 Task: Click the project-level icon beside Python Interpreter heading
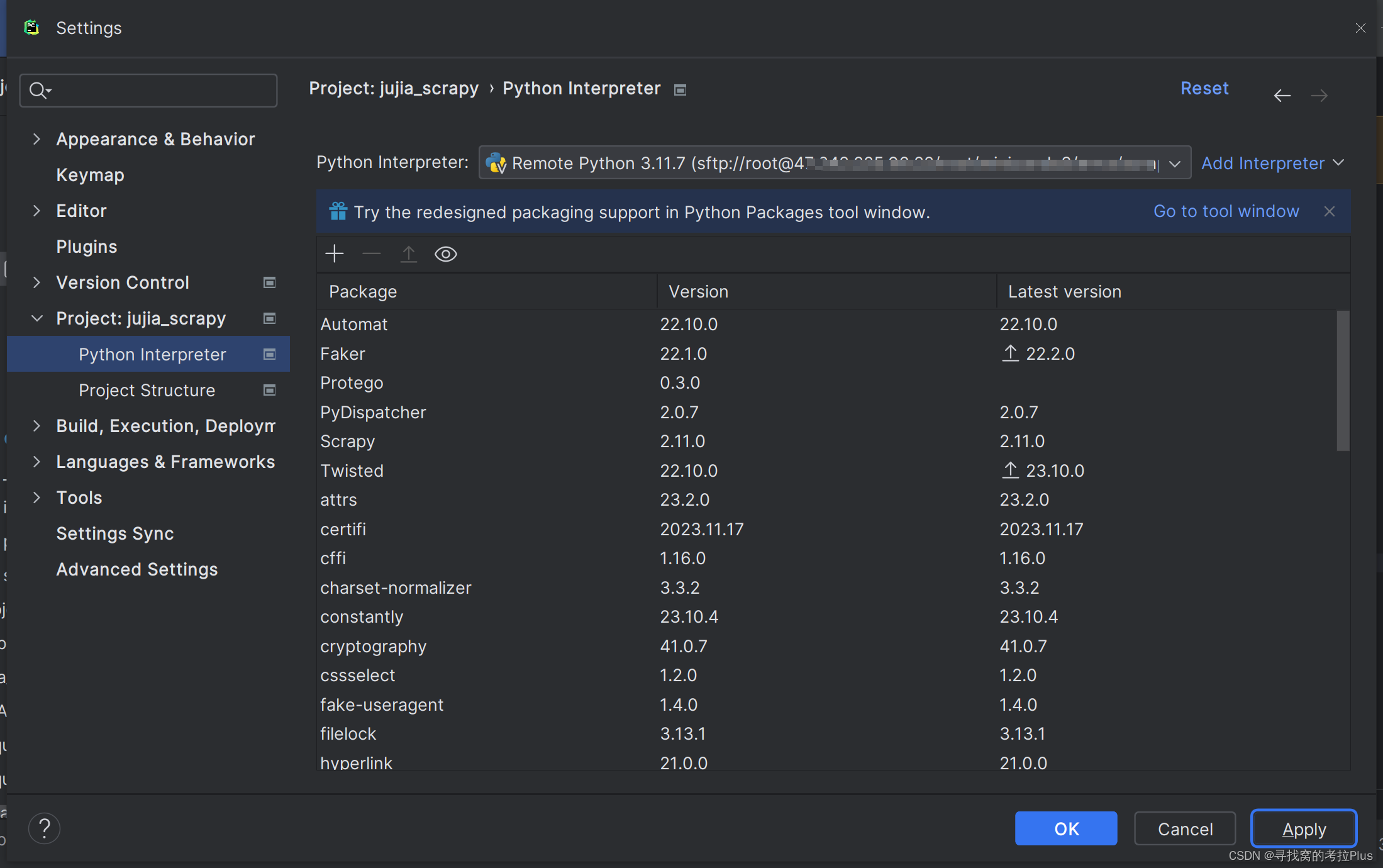click(x=680, y=90)
